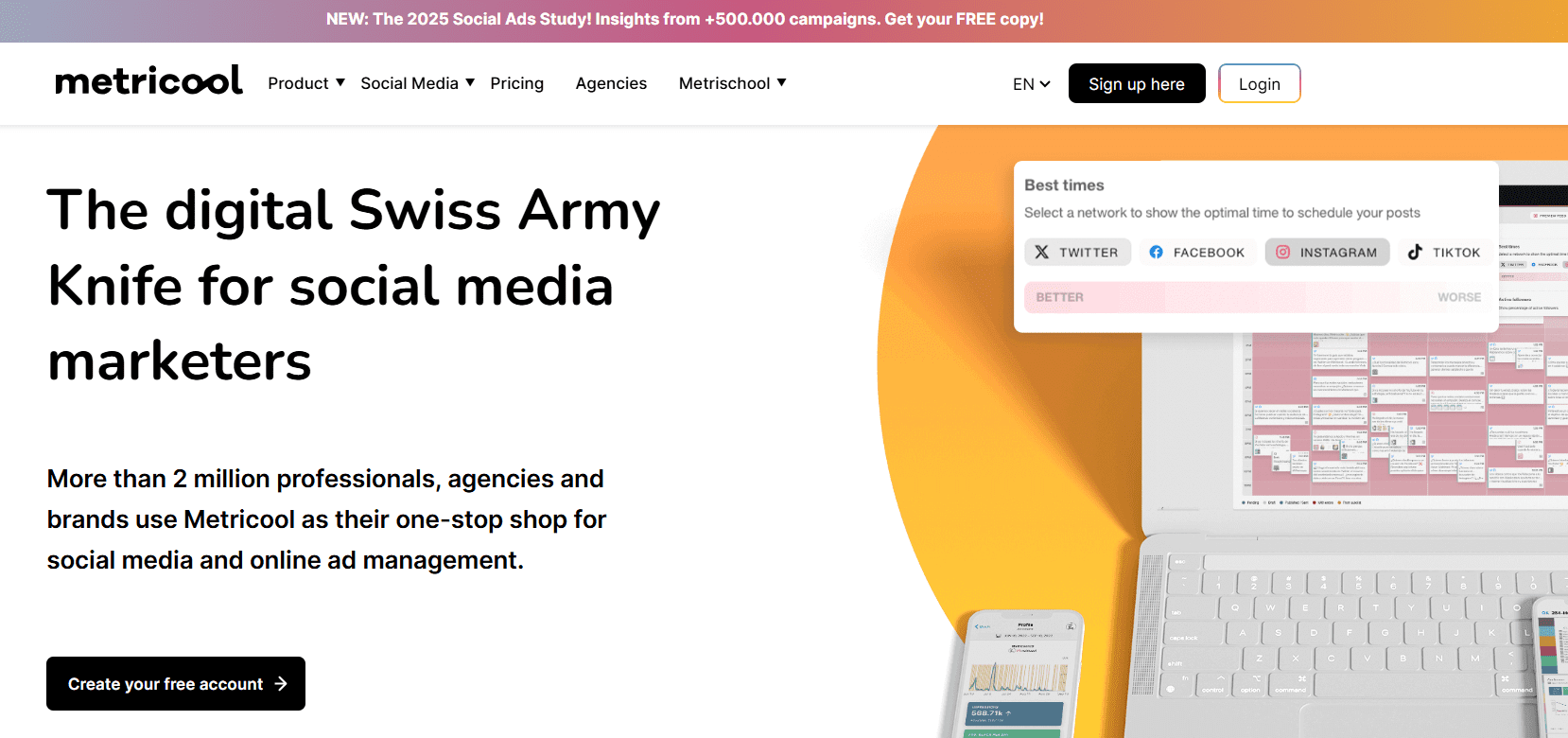This screenshot has height=738, width=1568.
Task: Go to the Pricing page
Action: tap(516, 83)
